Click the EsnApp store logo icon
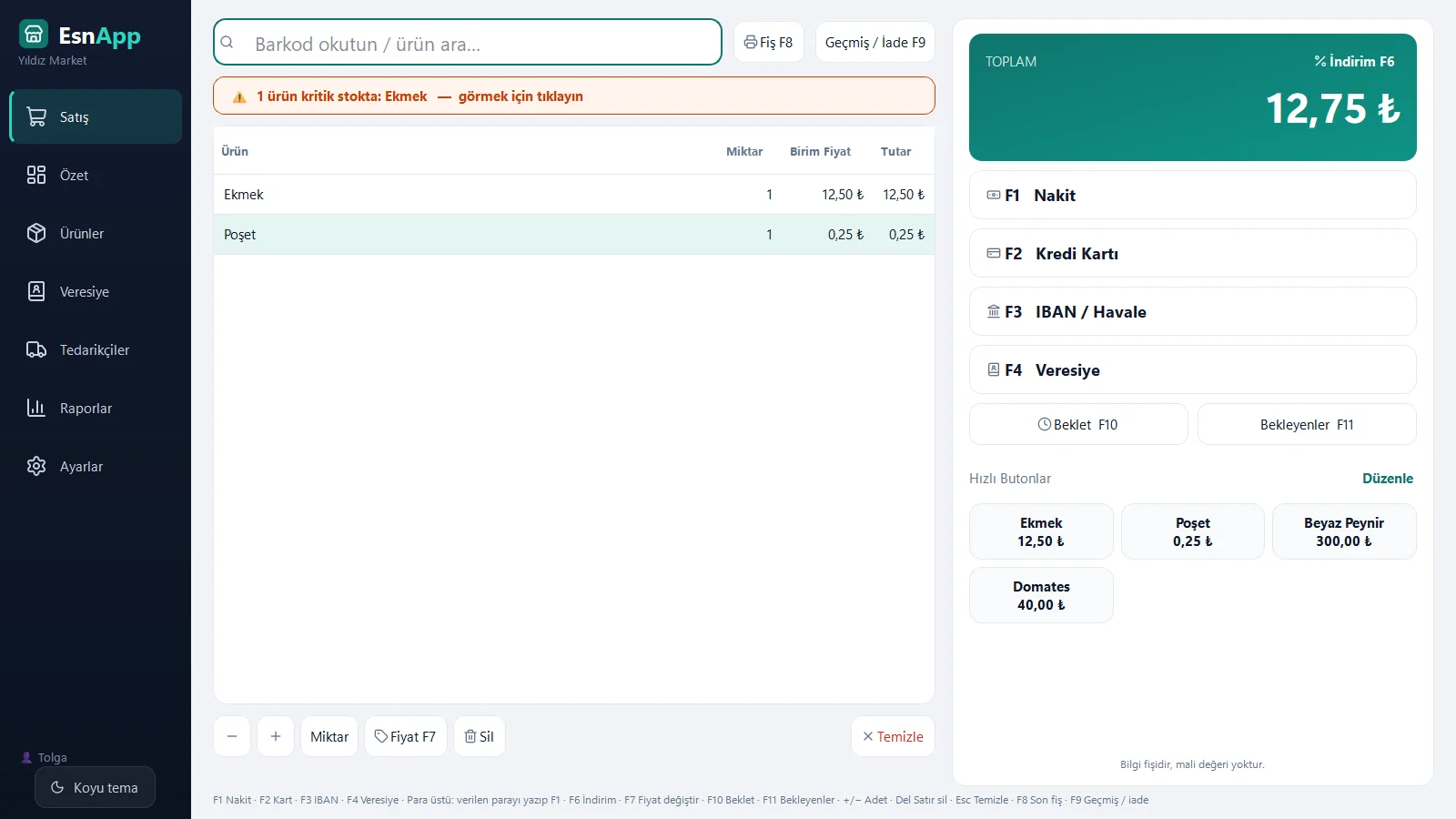Screen dimensions: 1456x819 [x=34, y=35]
